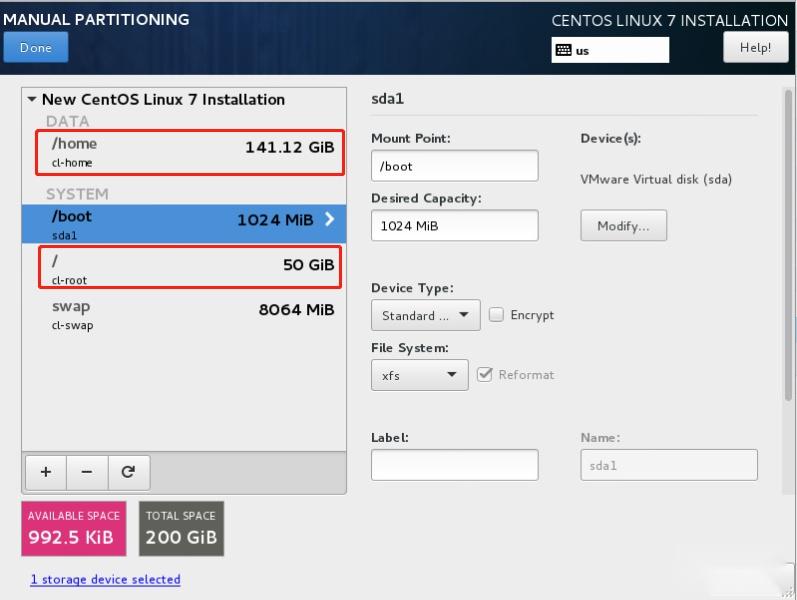
Task: Click the VMware Virtual disk (sda) text
Action: click(656, 179)
